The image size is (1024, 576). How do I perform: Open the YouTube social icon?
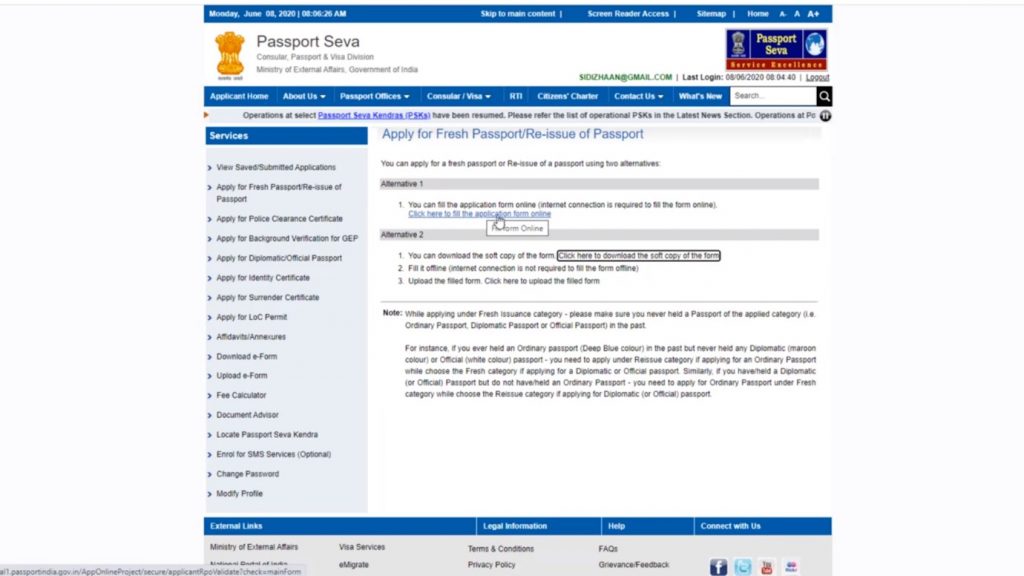coord(767,567)
